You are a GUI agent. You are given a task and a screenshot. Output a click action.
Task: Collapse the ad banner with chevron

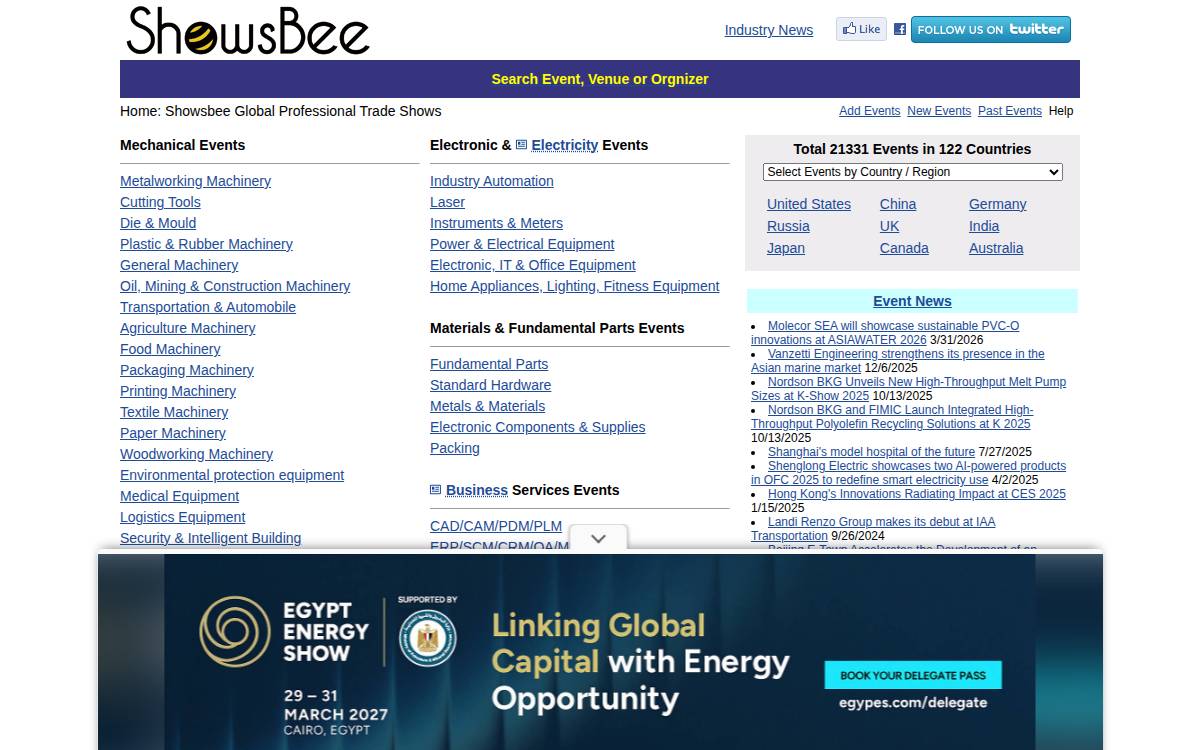[x=598, y=538]
